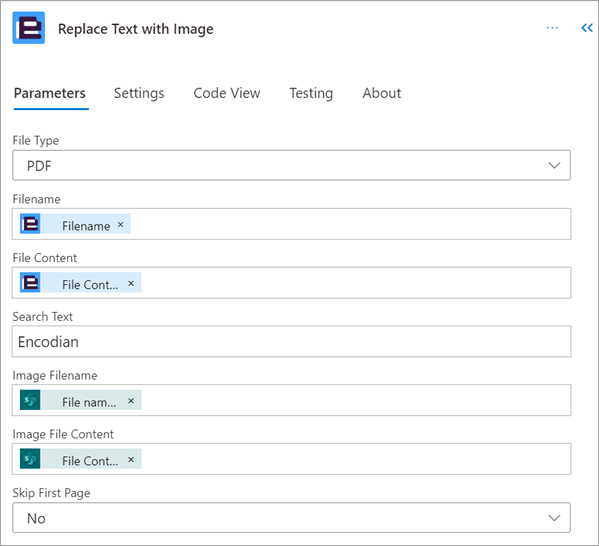Remove the token from Image File Content

point(131,460)
